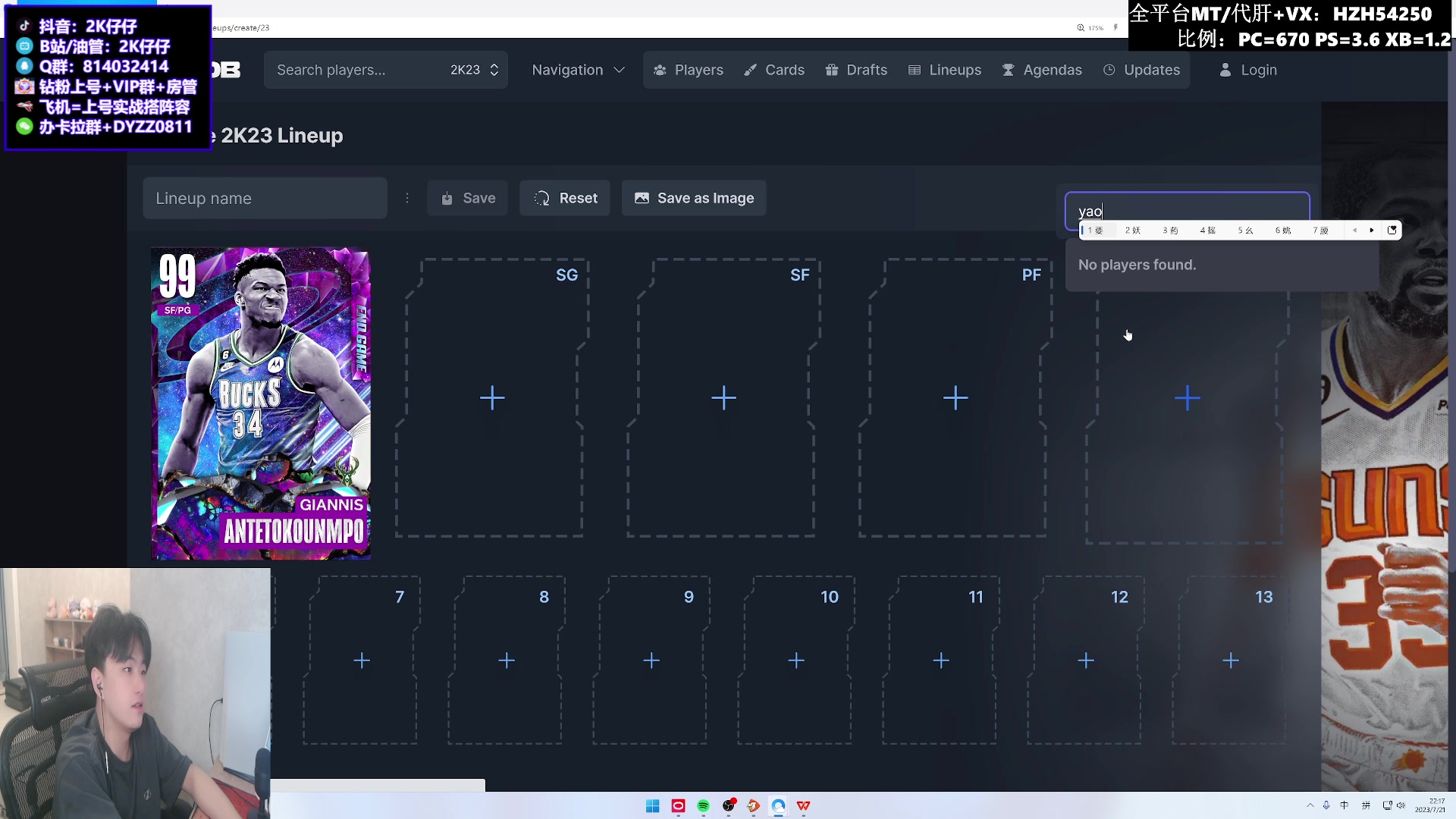Open the Agendas page
This screenshot has height=819, width=1456.
(1042, 70)
